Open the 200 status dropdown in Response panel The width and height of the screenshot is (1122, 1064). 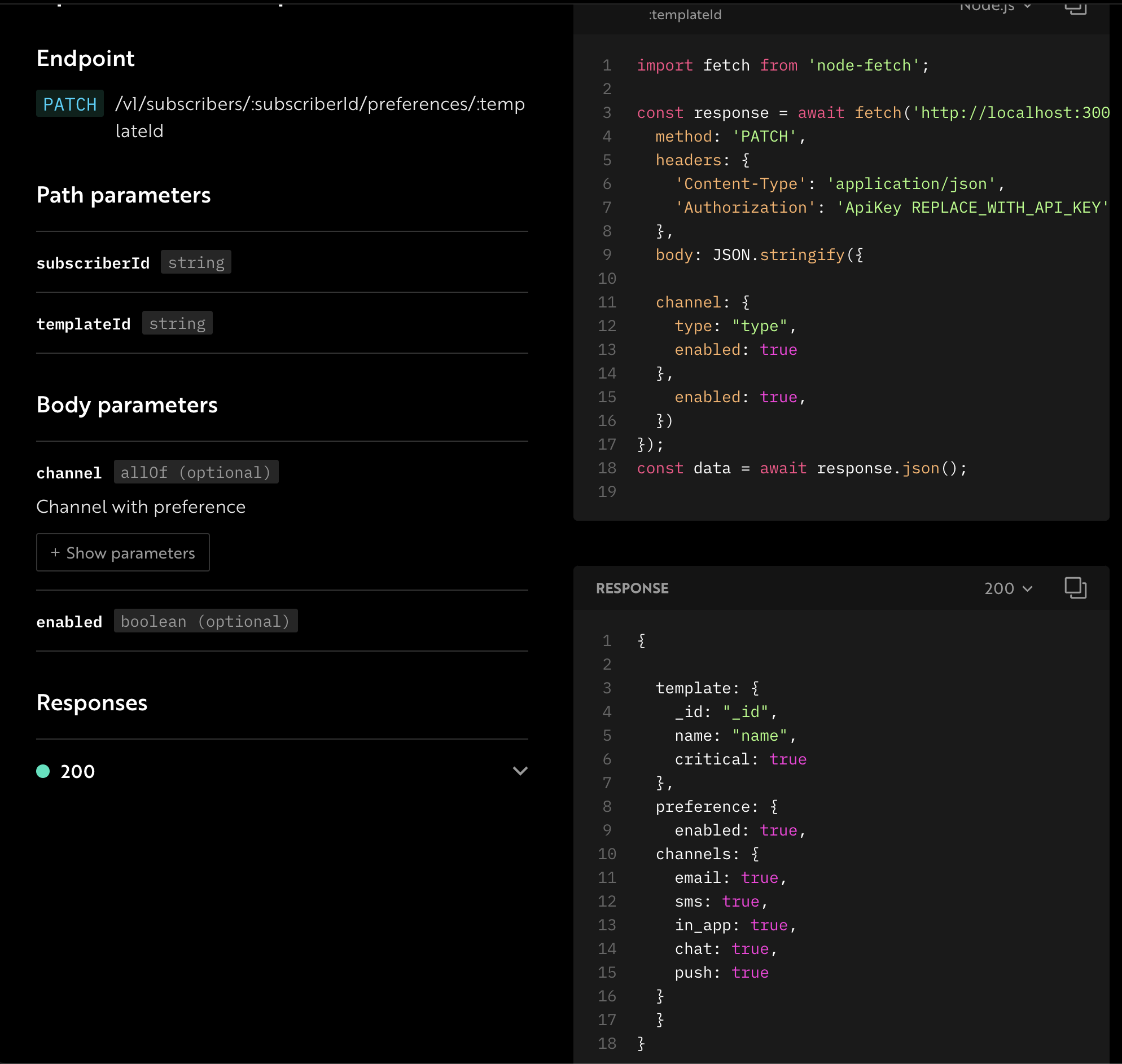(1008, 588)
